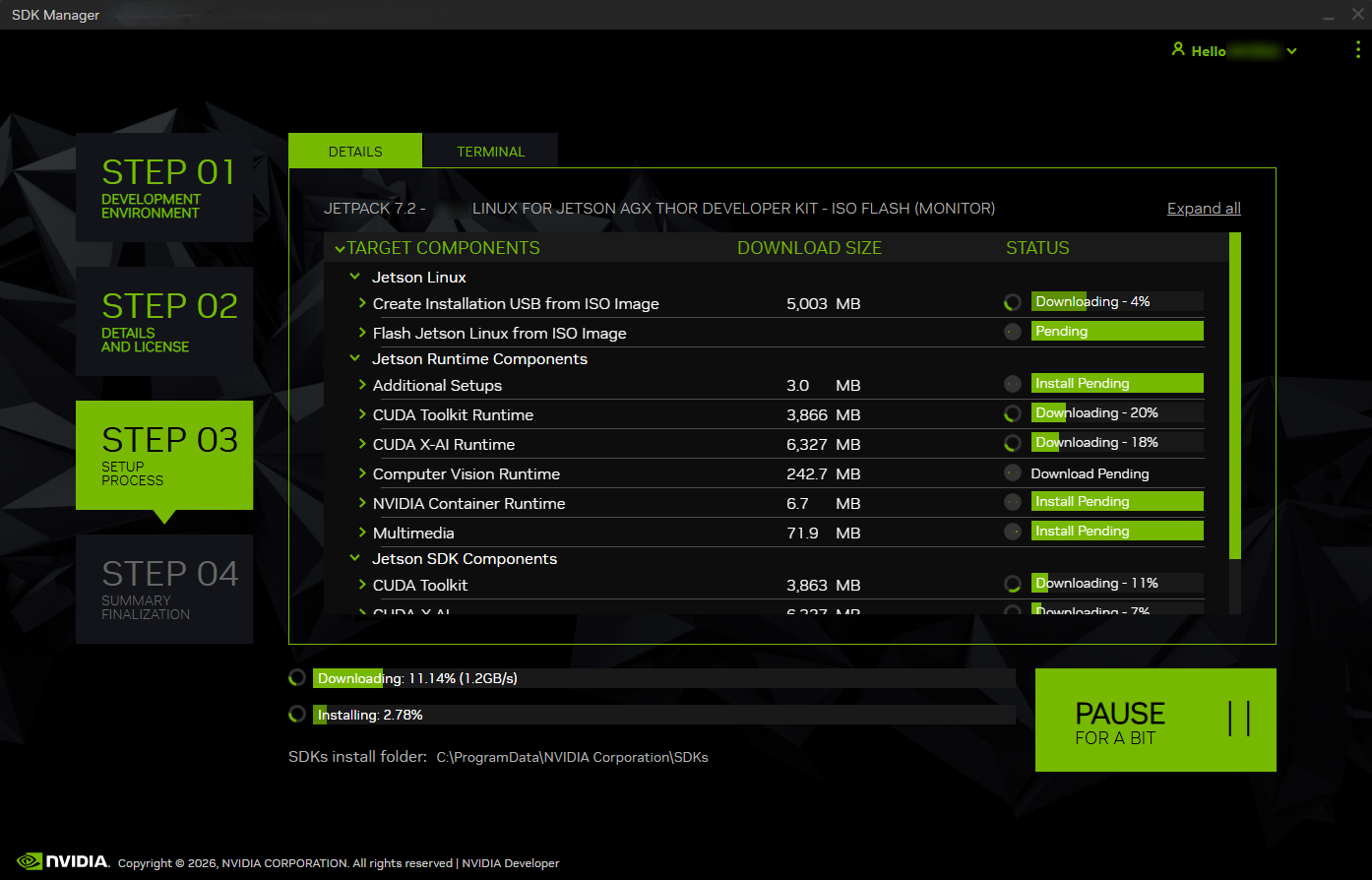Click spinner icon for CUDA X-AI Runtime row
1372x880 pixels.
pos(1012,443)
